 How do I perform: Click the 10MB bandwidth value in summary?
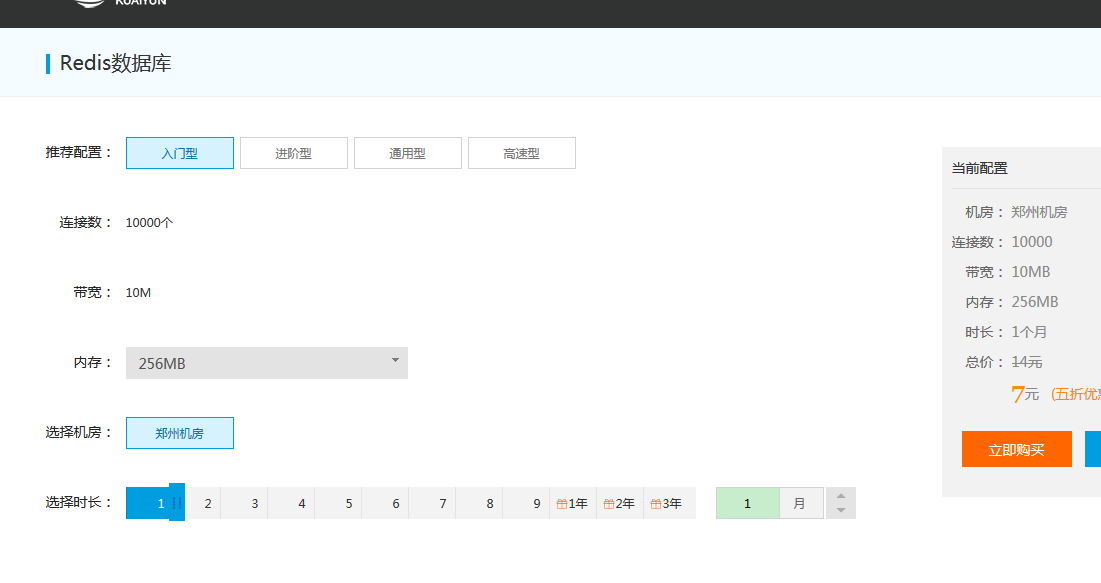coord(1031,272)
